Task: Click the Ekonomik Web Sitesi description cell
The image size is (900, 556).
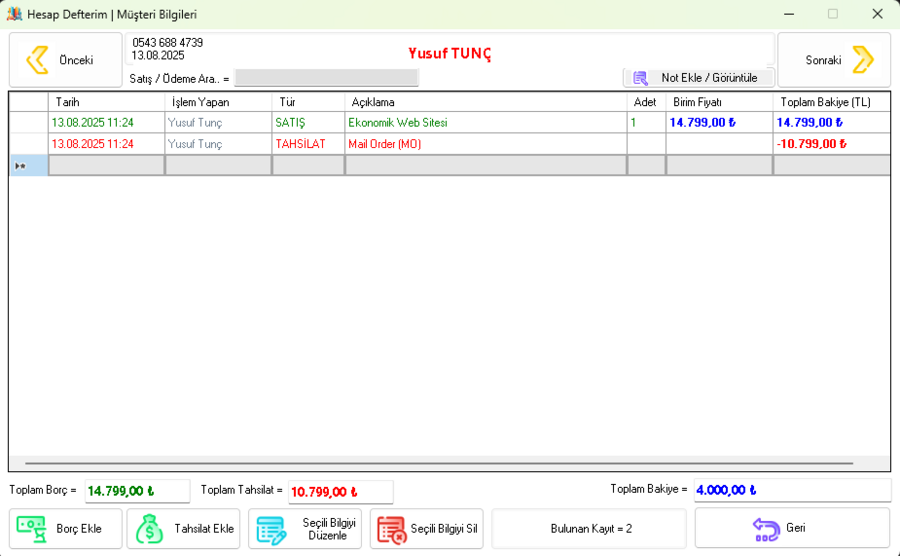Action: [486, 122]
